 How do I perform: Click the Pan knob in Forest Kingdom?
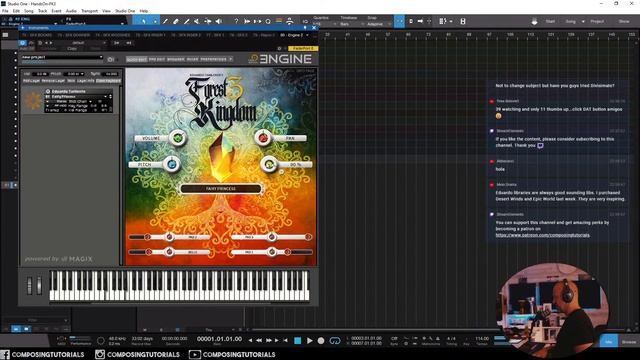pyautogui.click(x=263, y=138)
